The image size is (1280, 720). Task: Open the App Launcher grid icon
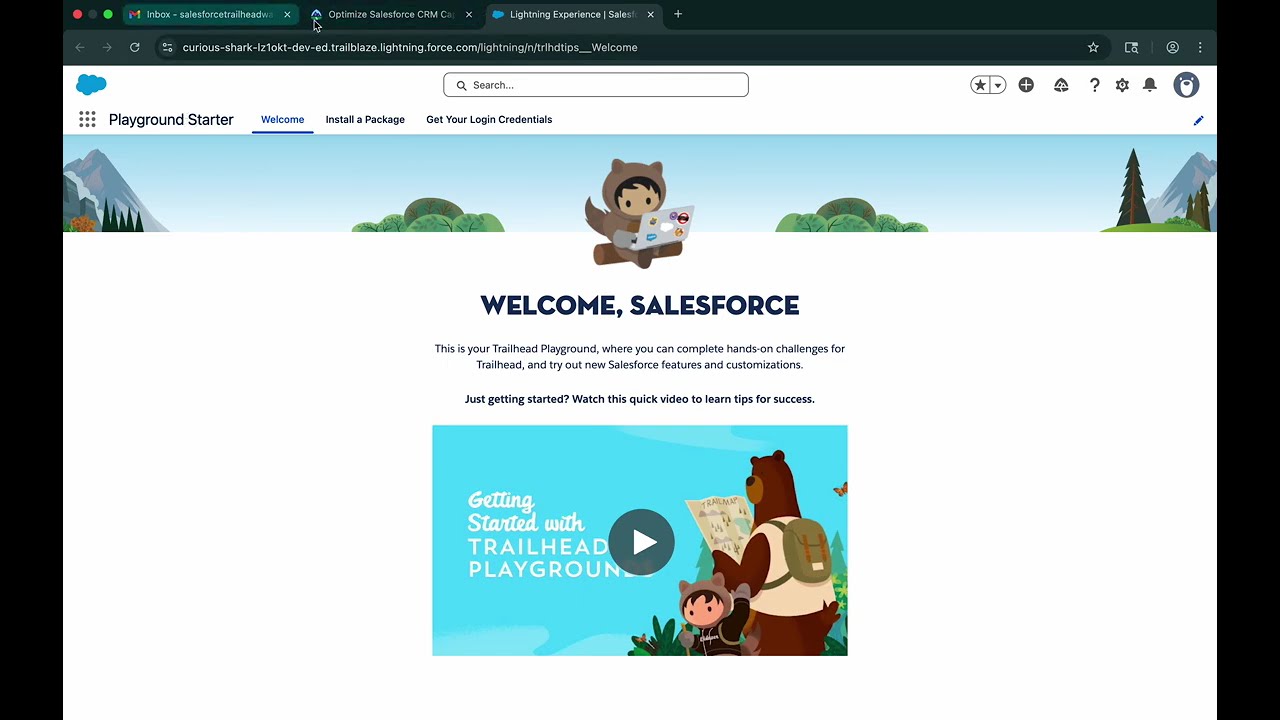[87, 119]
